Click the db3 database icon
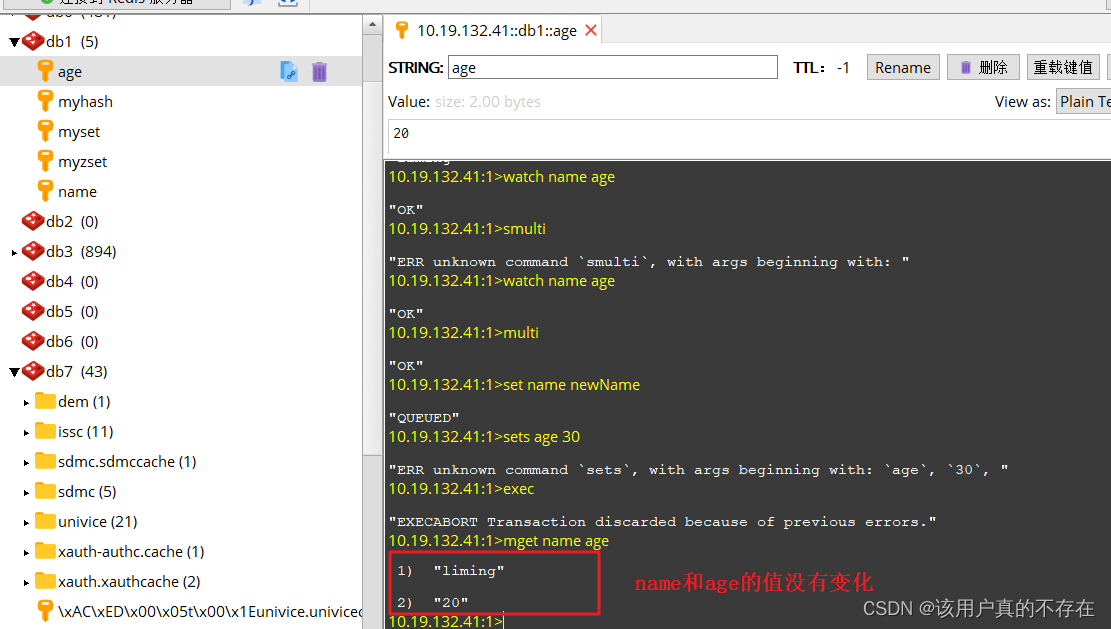 [x=33, y=251]
